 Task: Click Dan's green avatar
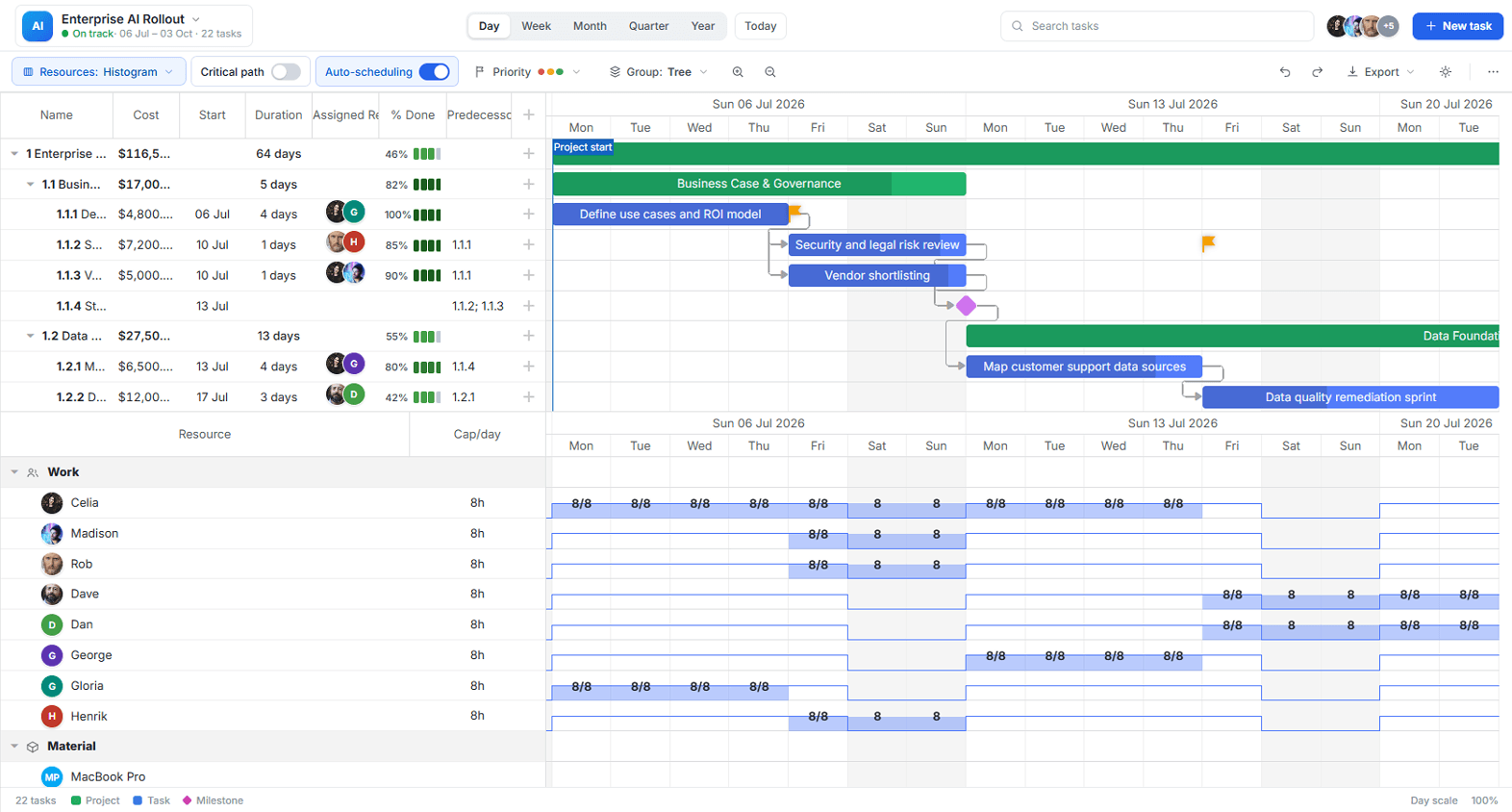pos(52,625)
